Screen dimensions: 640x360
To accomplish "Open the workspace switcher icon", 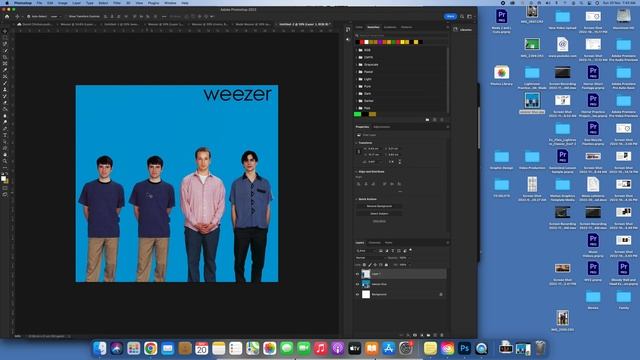I will tap(470, 16).
